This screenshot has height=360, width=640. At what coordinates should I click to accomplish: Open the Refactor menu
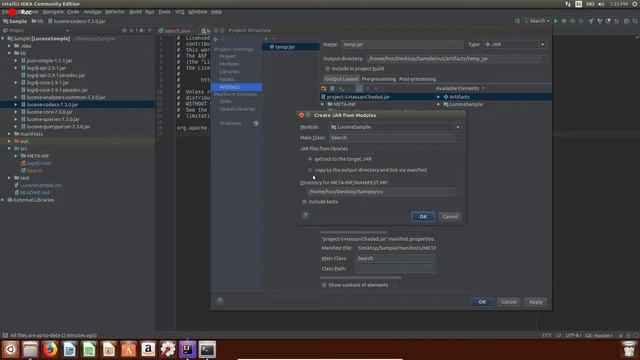[115, 12]
